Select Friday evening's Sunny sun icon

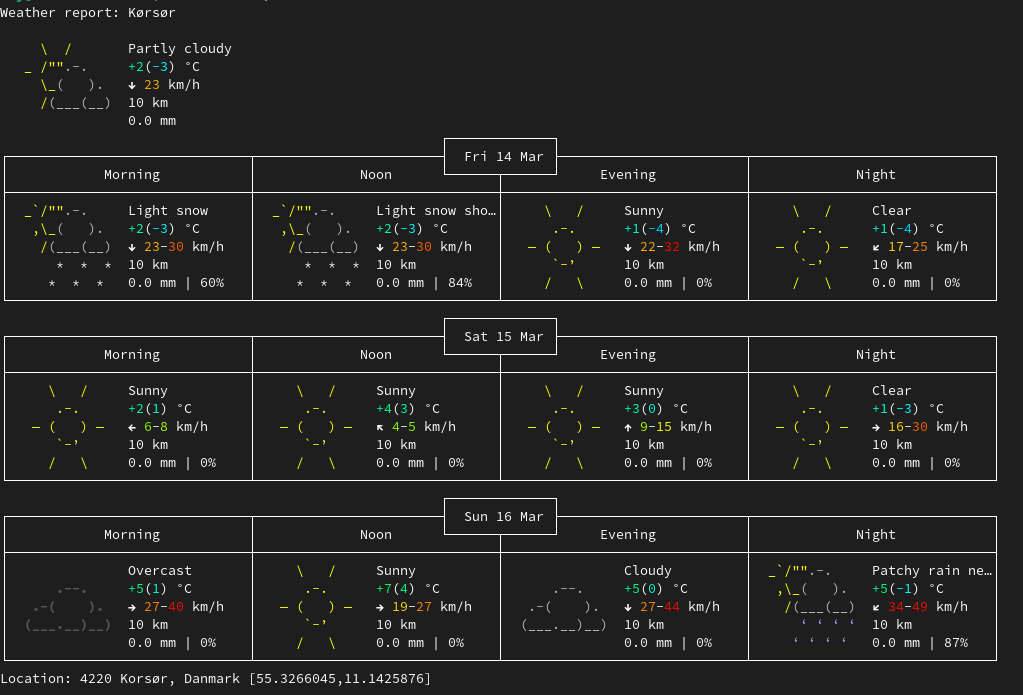pyautogui.click(x=564, y=247)
